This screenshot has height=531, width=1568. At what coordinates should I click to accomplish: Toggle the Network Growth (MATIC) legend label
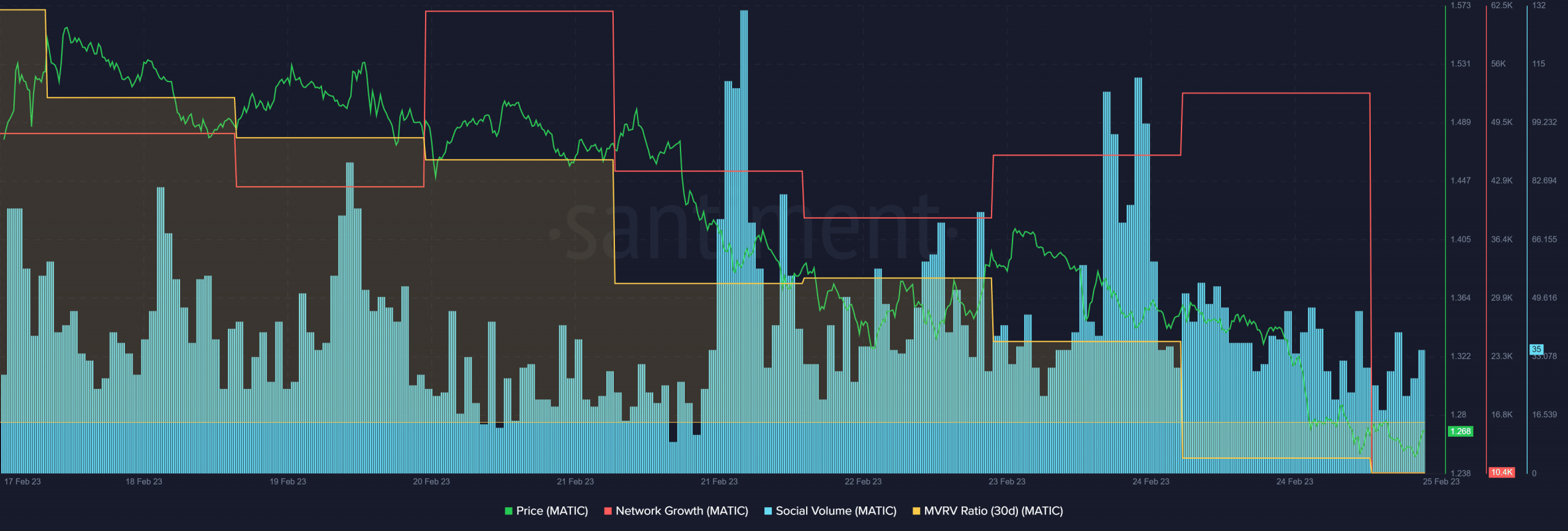[681, 511]
